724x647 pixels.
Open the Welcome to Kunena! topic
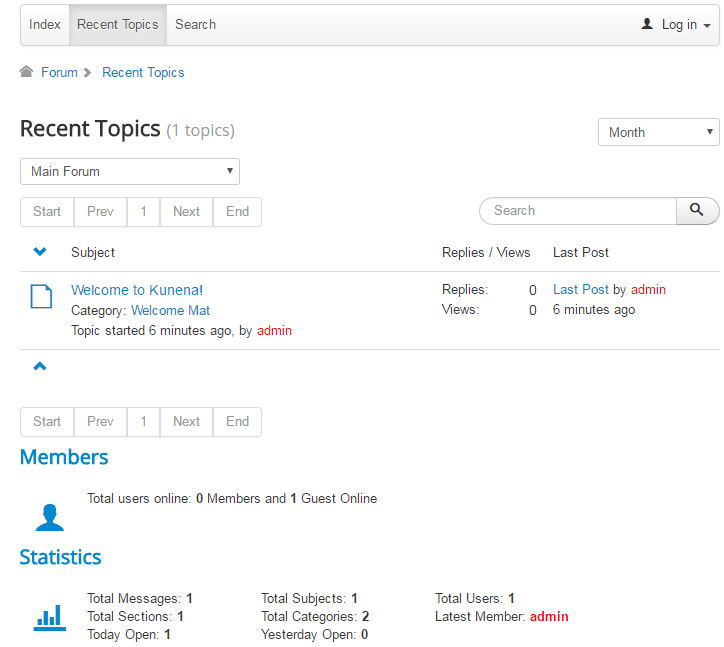point(137,290)
